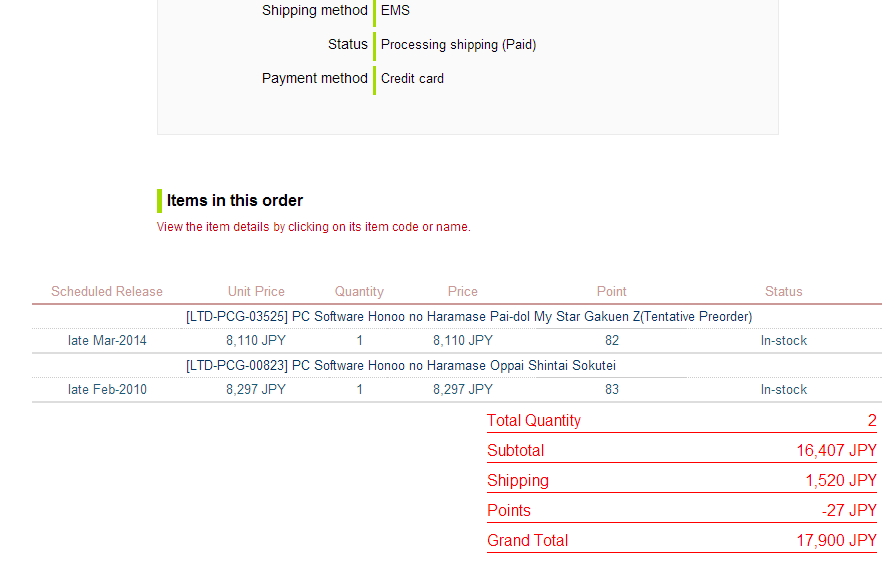Screen dimensions: 895x566
Task: Click the Total Quantity value 2
Action: point(872,421)
